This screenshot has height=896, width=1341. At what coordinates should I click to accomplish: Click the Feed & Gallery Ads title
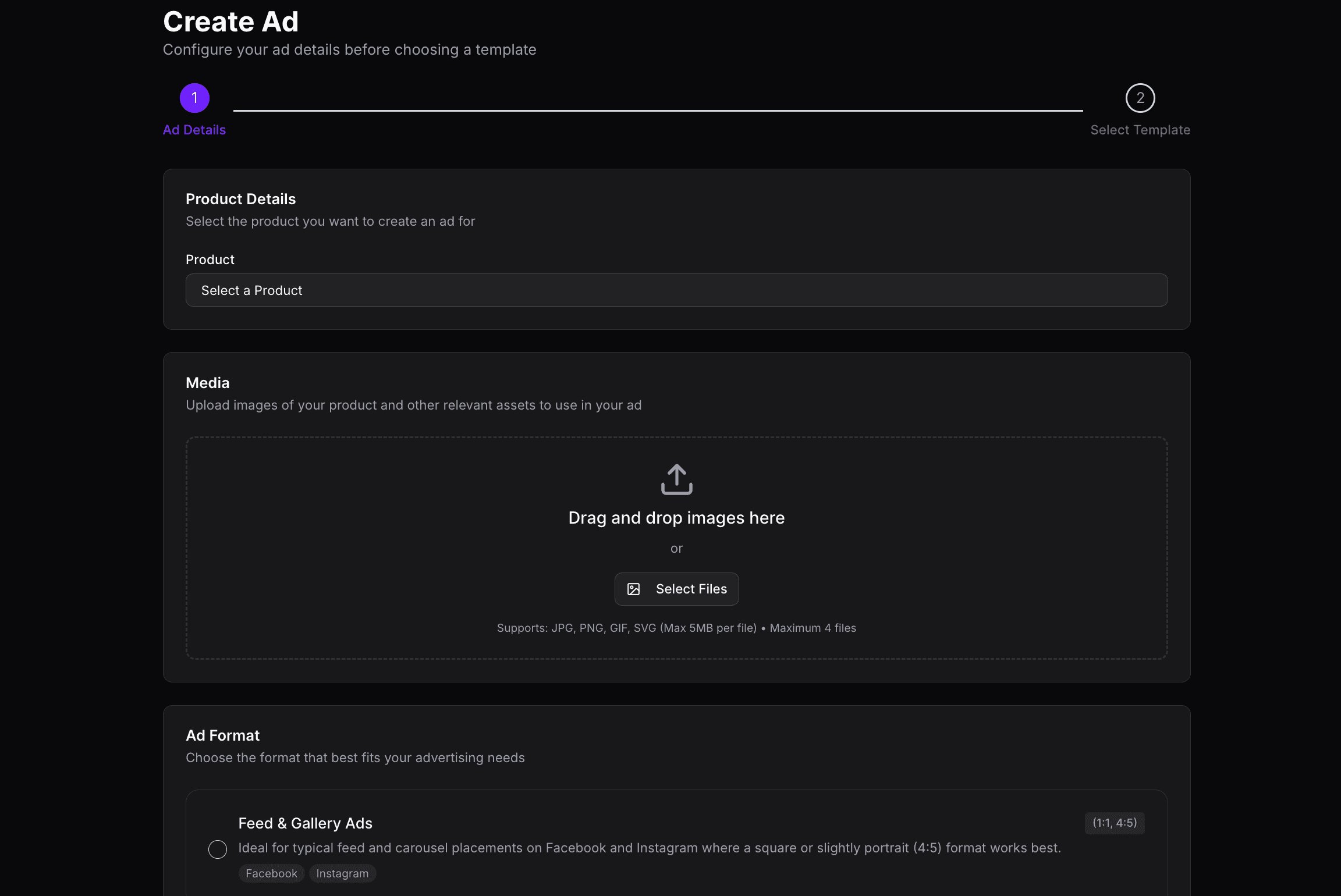point(305,823)
